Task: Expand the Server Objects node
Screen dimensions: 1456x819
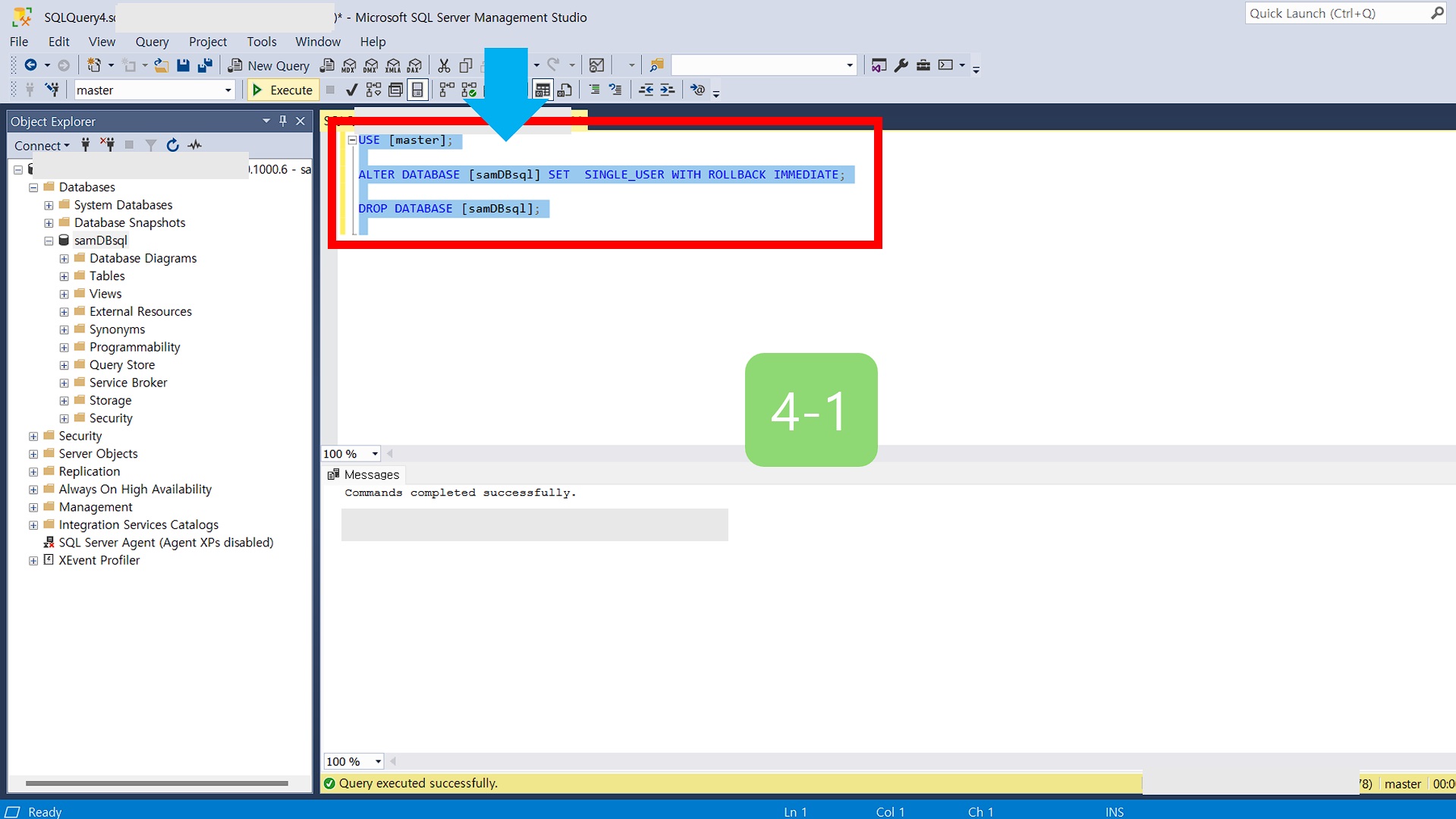Action: pyautogui.click(x=33, y=454)
